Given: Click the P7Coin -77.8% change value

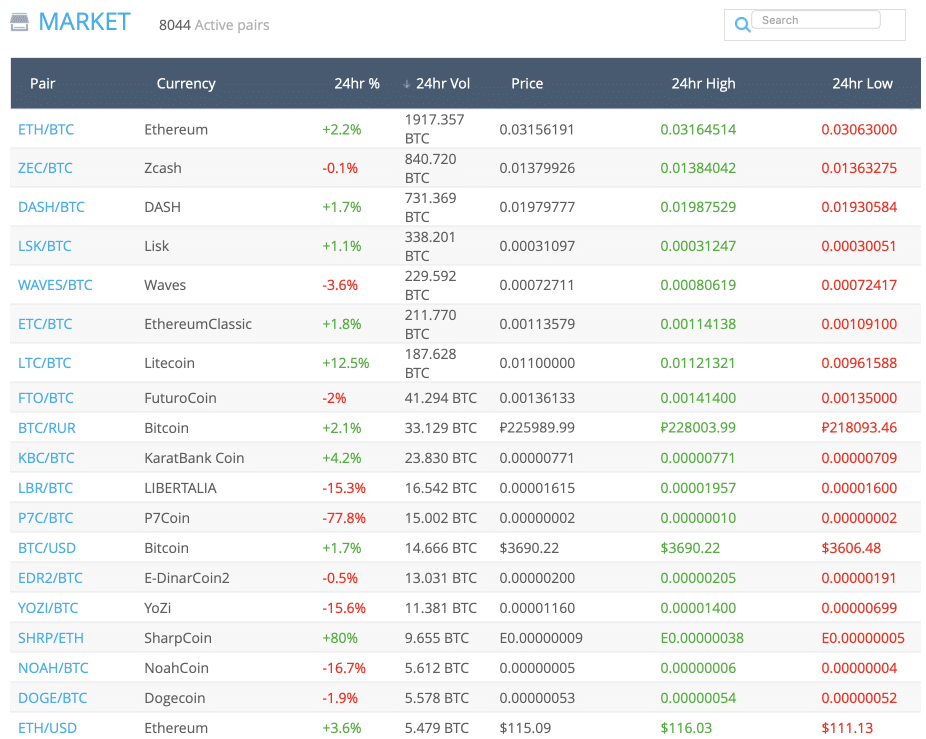Looking at the screenshot, I should point(344,518).
